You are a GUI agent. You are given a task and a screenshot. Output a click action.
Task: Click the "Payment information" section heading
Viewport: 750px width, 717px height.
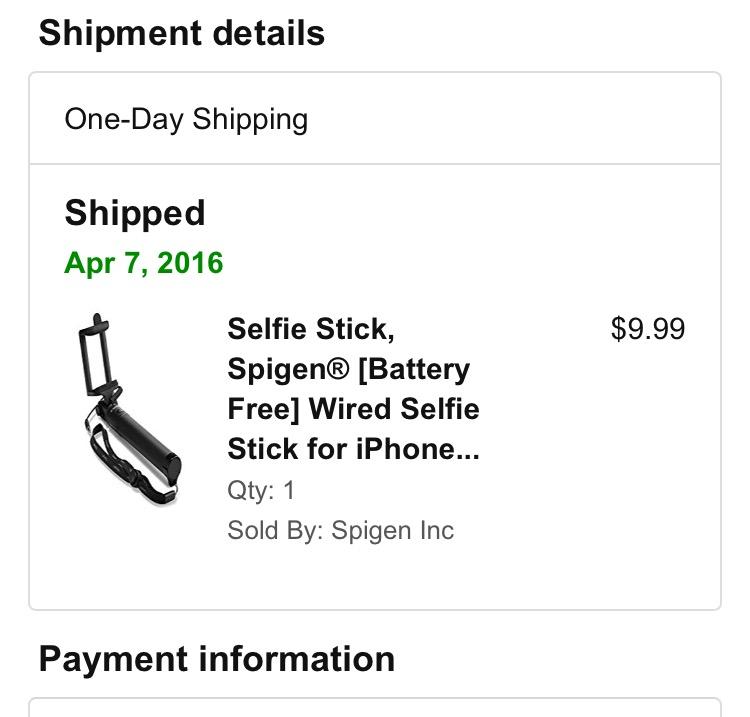[216, 659]
